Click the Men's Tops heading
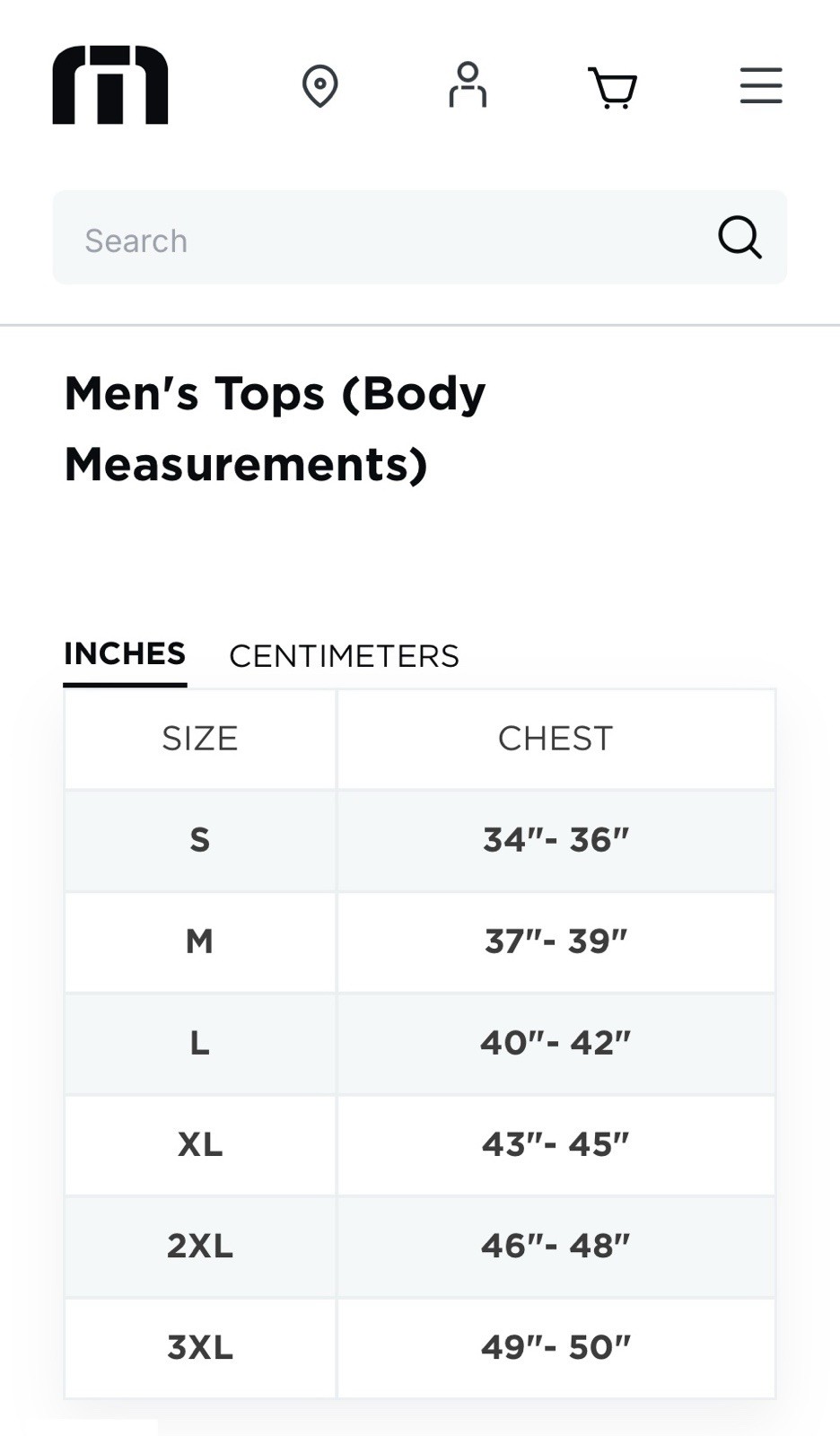The height and width of the screenshot is (1436, 840). pos(275,428)
